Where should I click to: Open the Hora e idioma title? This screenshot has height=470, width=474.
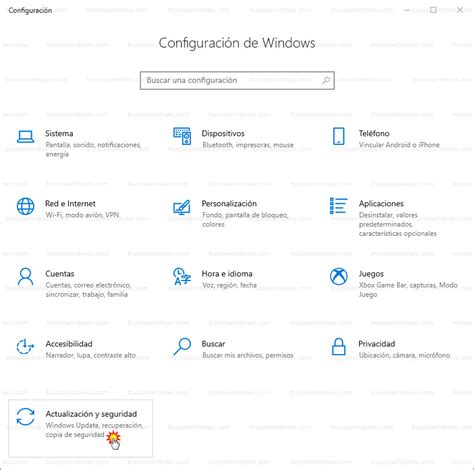227,274
